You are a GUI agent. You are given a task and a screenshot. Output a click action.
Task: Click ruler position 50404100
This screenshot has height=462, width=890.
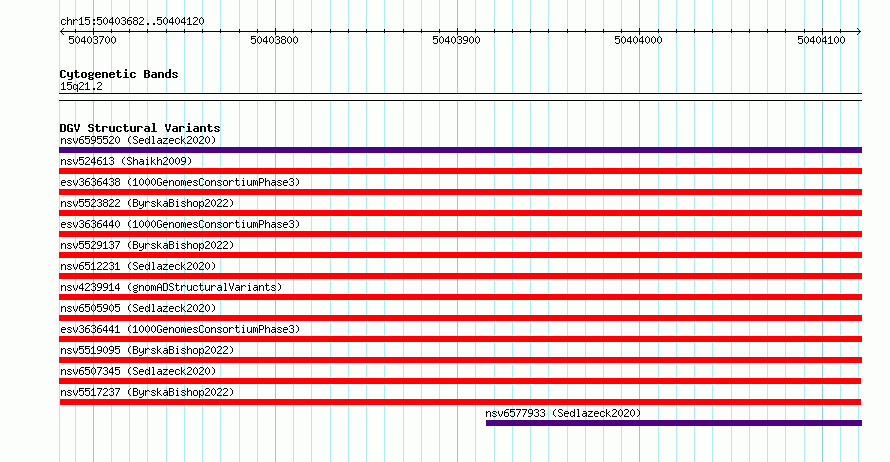[821, 40]
